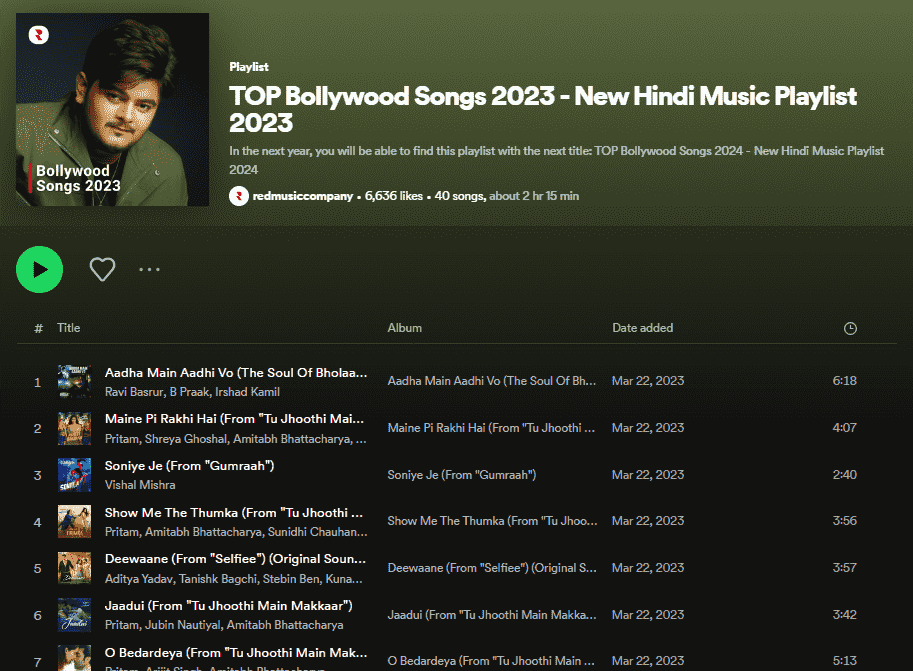Image resolution: width=913 pixels, height=671 pixels.
Task: Click album art of Maine Pi Rakhi Hai
Action: pos(75,428)
